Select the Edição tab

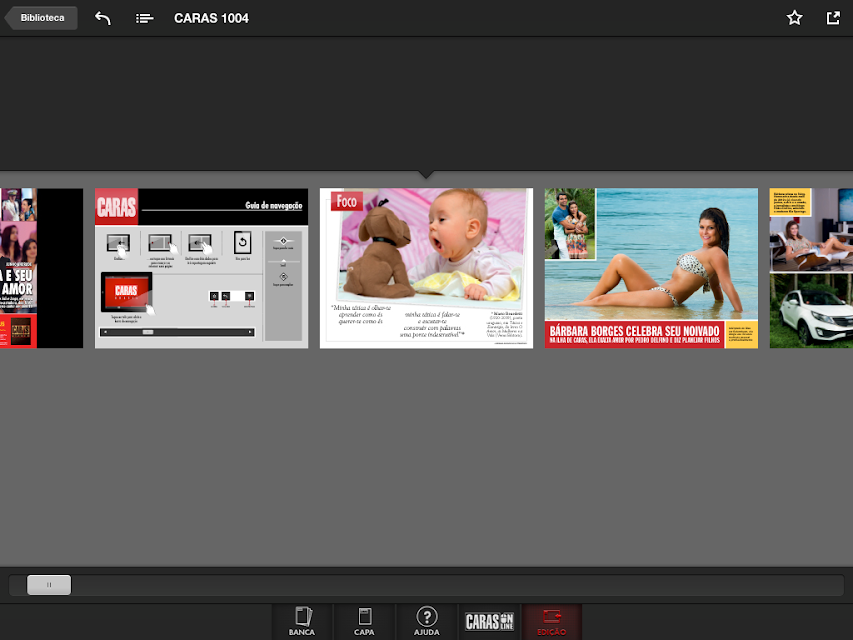coord(552,621)
